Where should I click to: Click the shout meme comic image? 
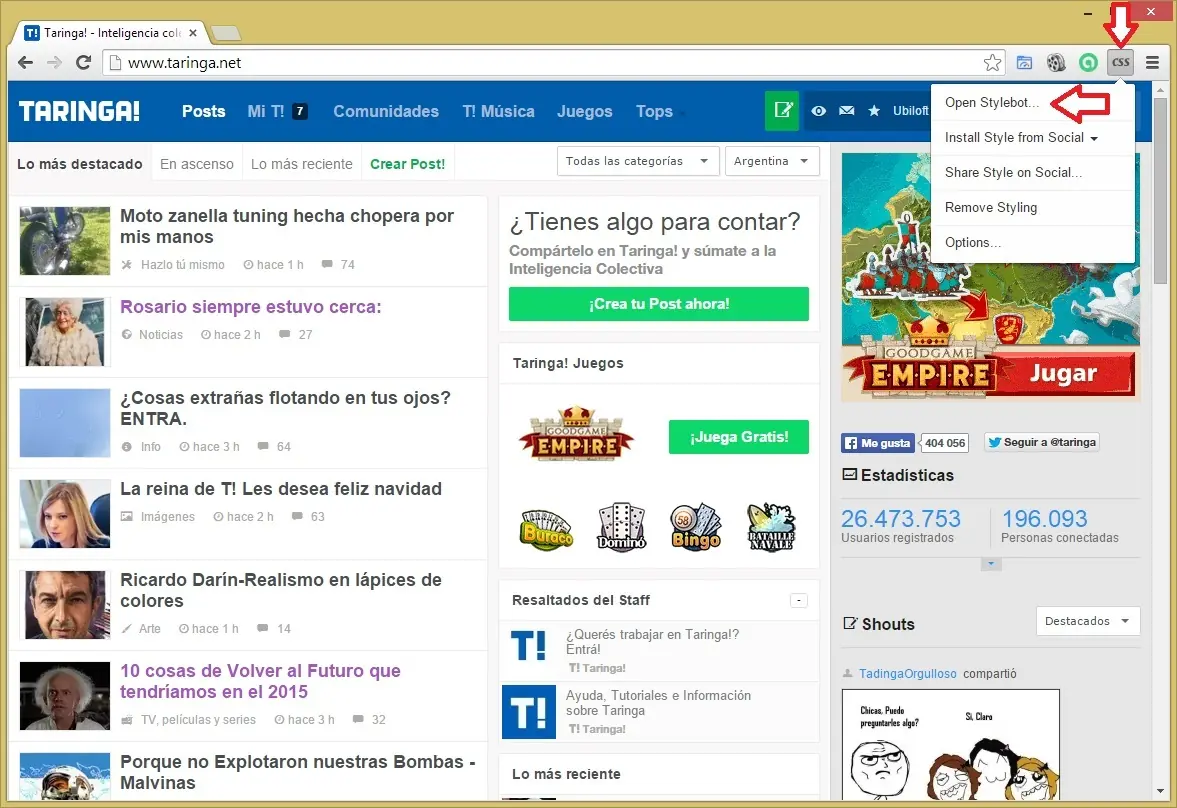point(950,745)
